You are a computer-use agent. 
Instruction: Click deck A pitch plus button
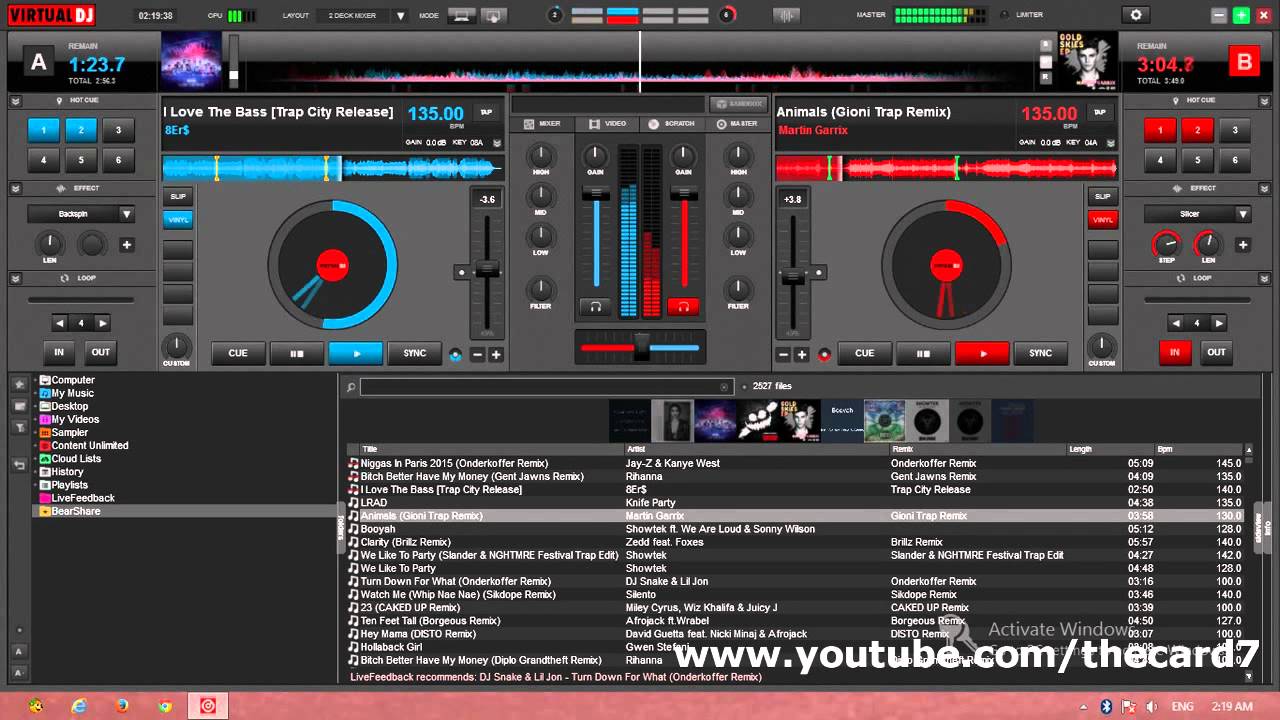pos(495,354)
